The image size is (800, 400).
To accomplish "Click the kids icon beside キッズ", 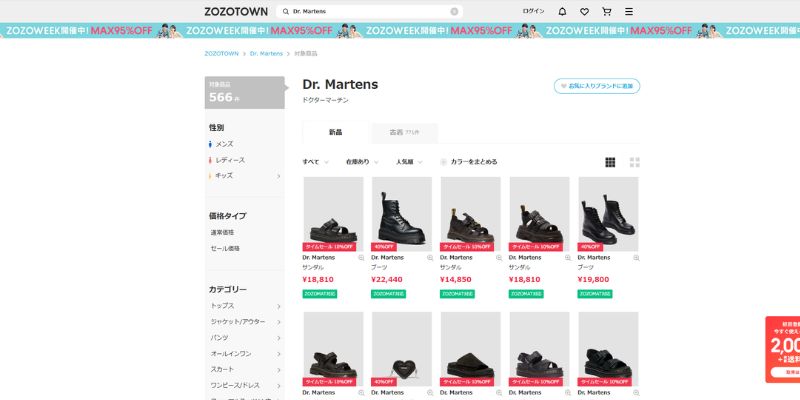I will [210, 176].
